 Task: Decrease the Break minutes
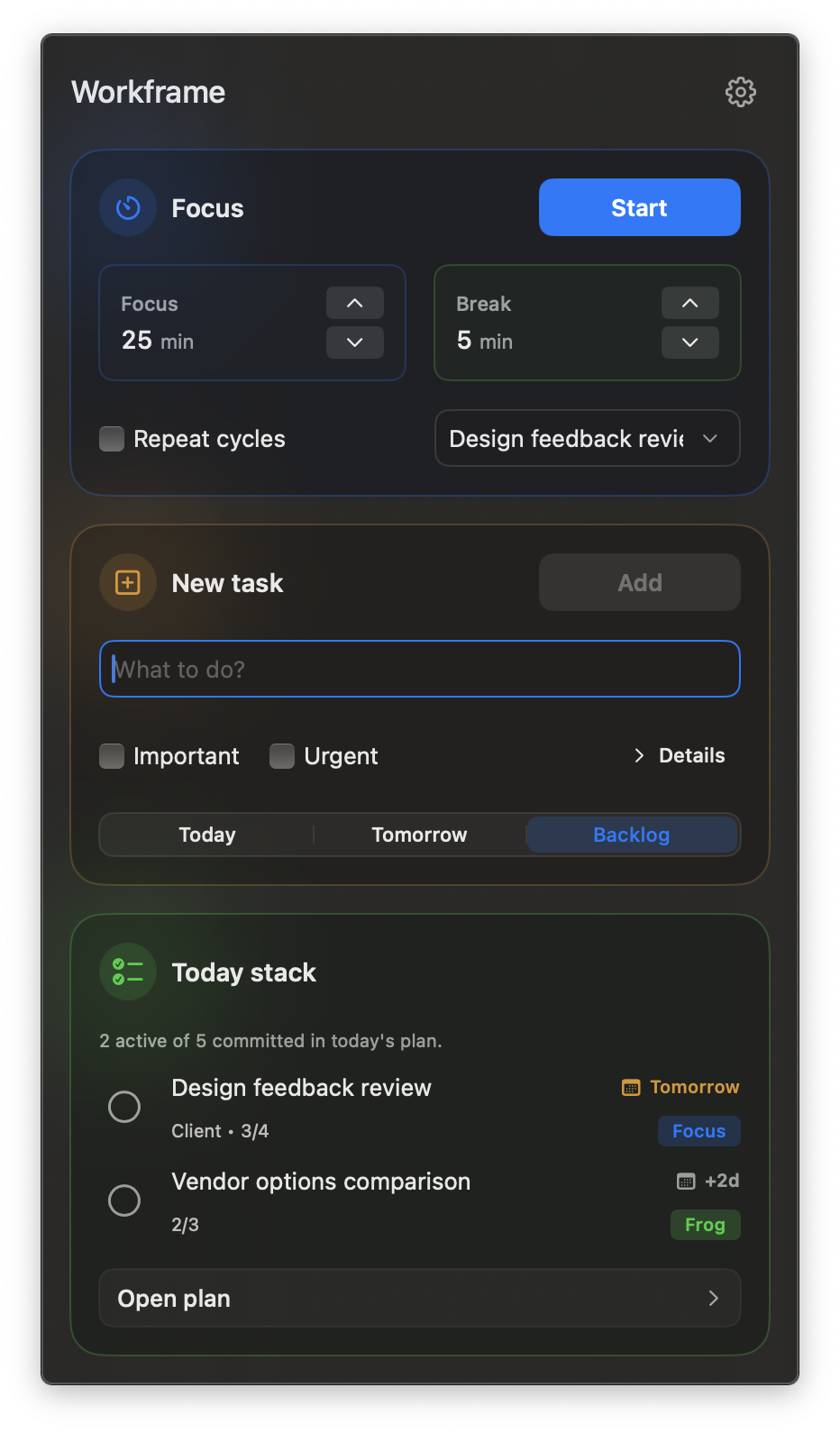pyautogui.click(x=690, y=342)
